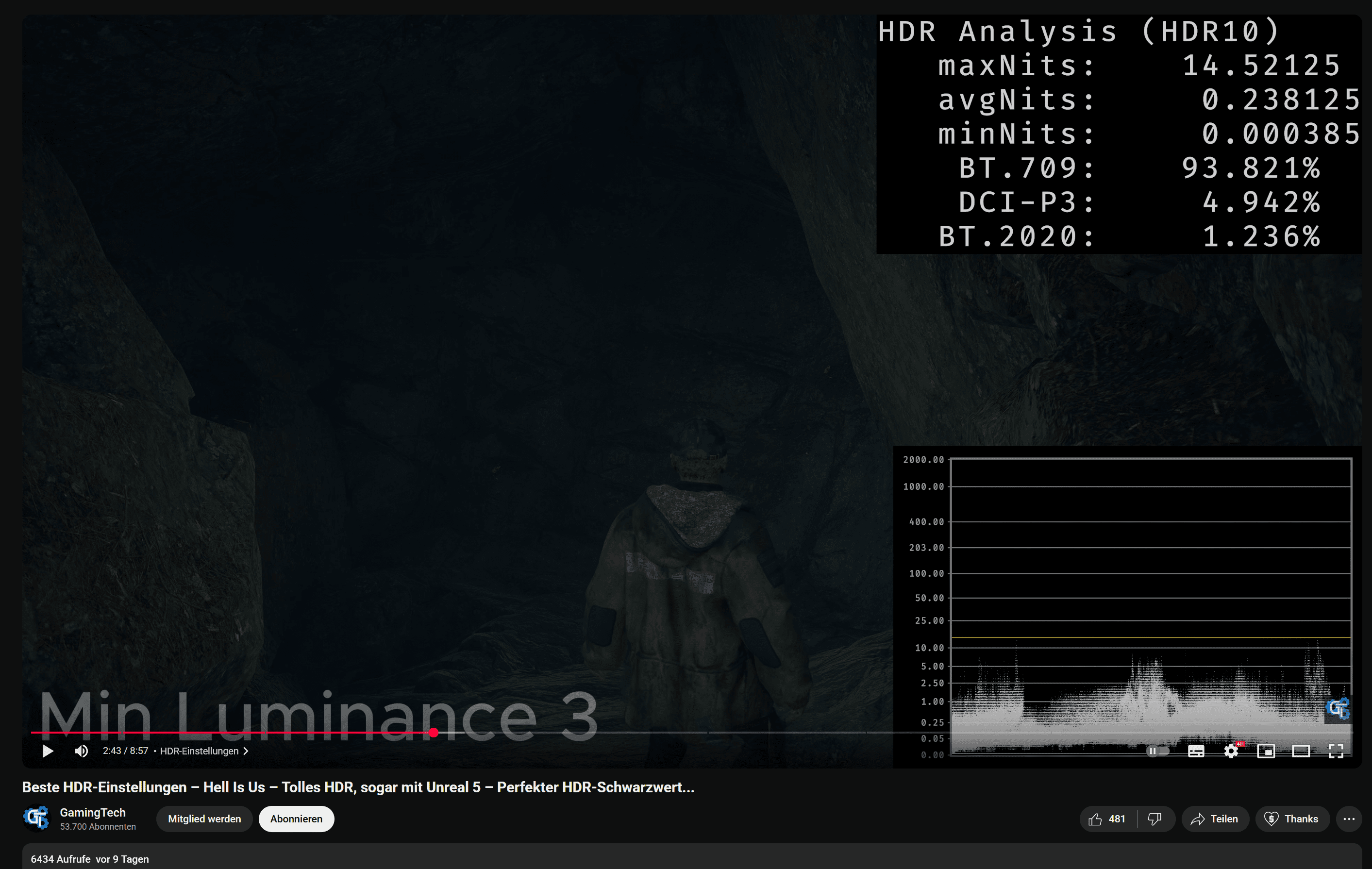The width and height of the screenshot is (1372, 869).
Task: Enter fullscreen mode
Action: point(1336,751)
